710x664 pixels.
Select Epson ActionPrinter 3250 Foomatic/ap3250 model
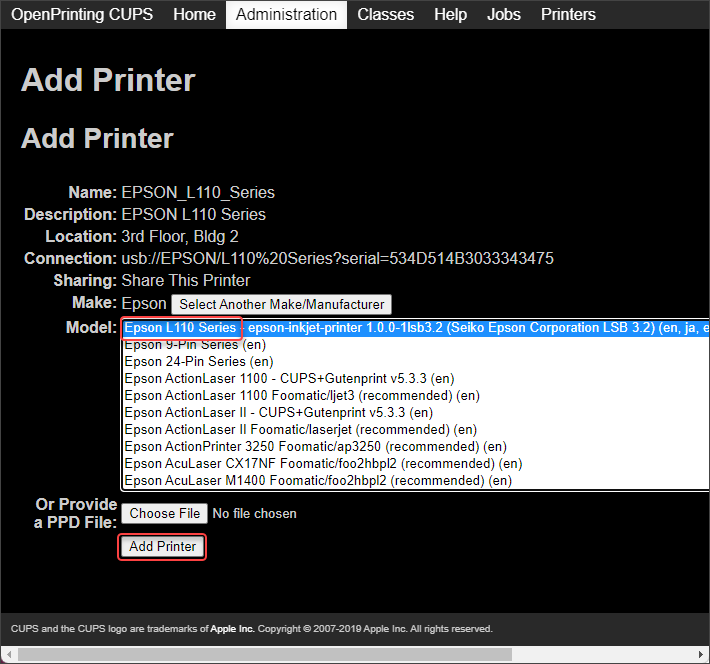pos(416,447)
